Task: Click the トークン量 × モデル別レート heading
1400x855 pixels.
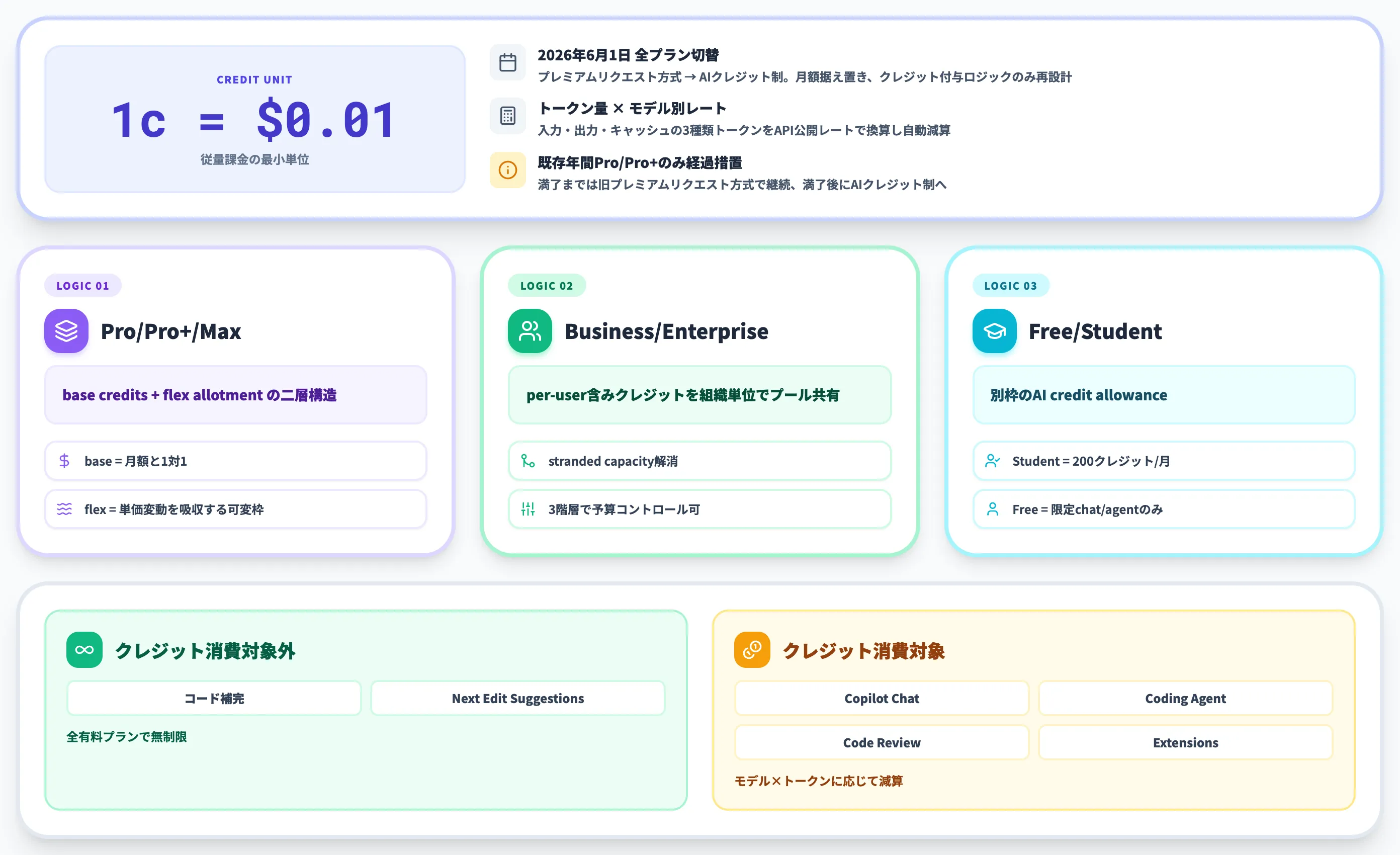Action: pos(632,109)
